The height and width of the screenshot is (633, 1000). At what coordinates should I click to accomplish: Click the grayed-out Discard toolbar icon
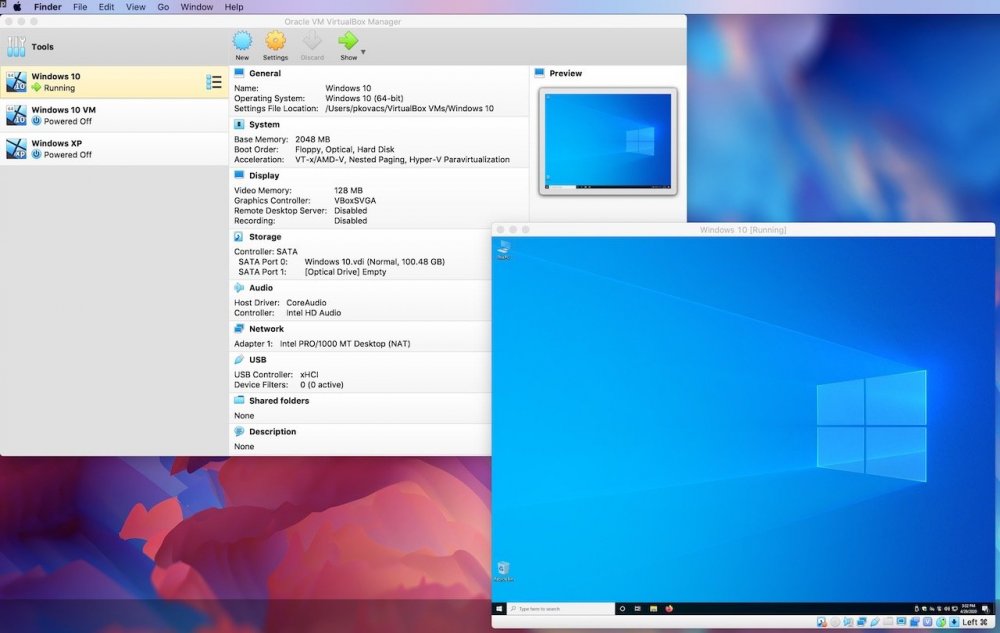coord(312,41)
